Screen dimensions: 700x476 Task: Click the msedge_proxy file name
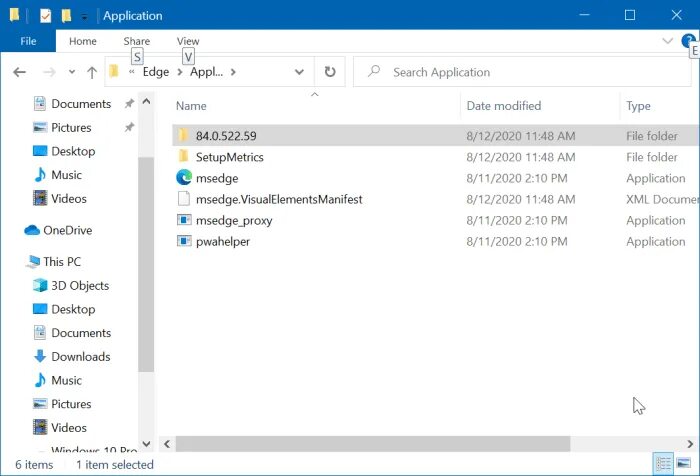tap(234, 221)
